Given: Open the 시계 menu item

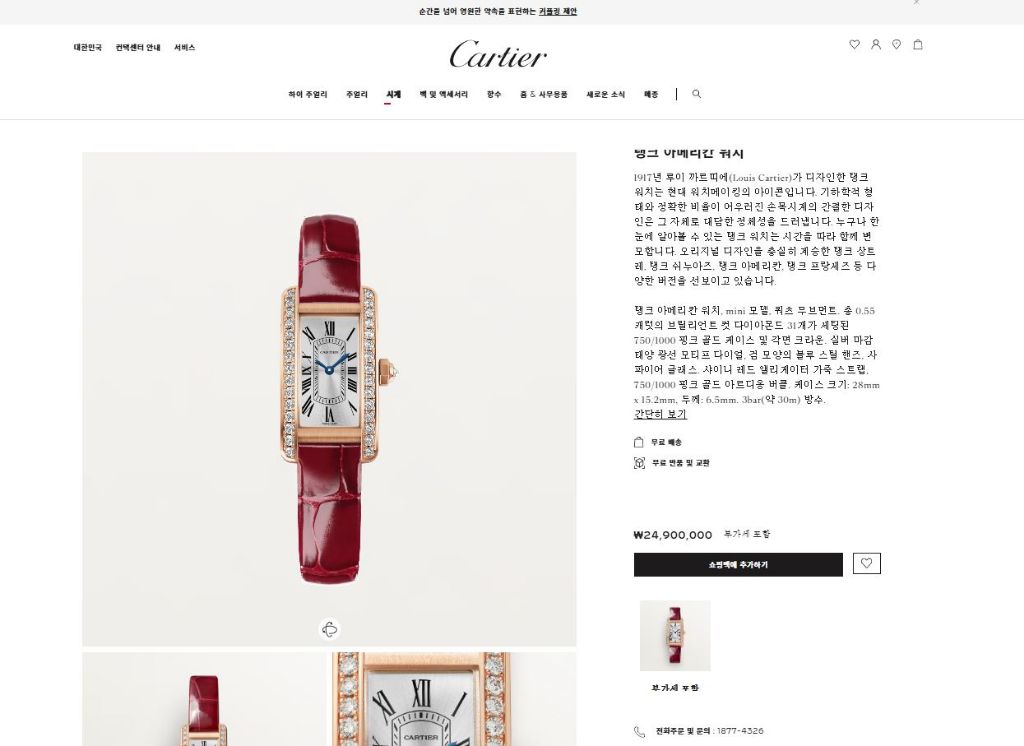Looking at the screenshot, I should (393, 95).
